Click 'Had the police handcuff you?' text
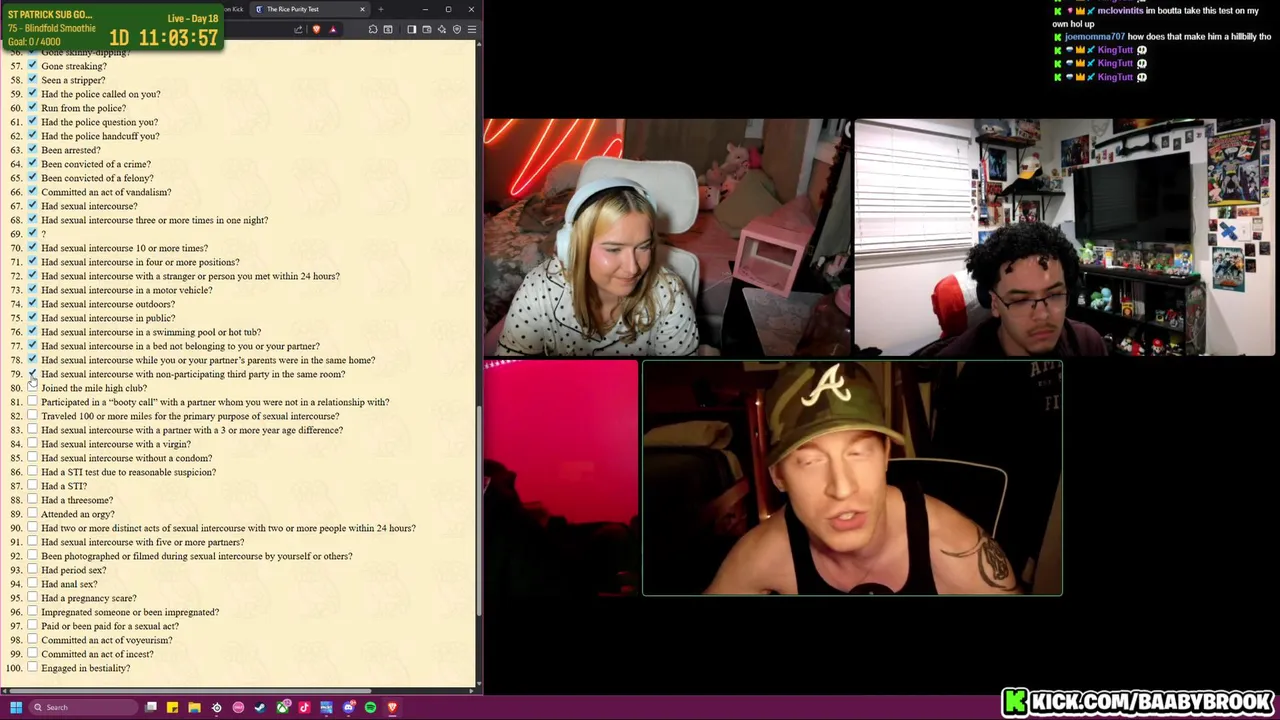The height and width of the screenshot is (720, 1280). coord(100,136)
